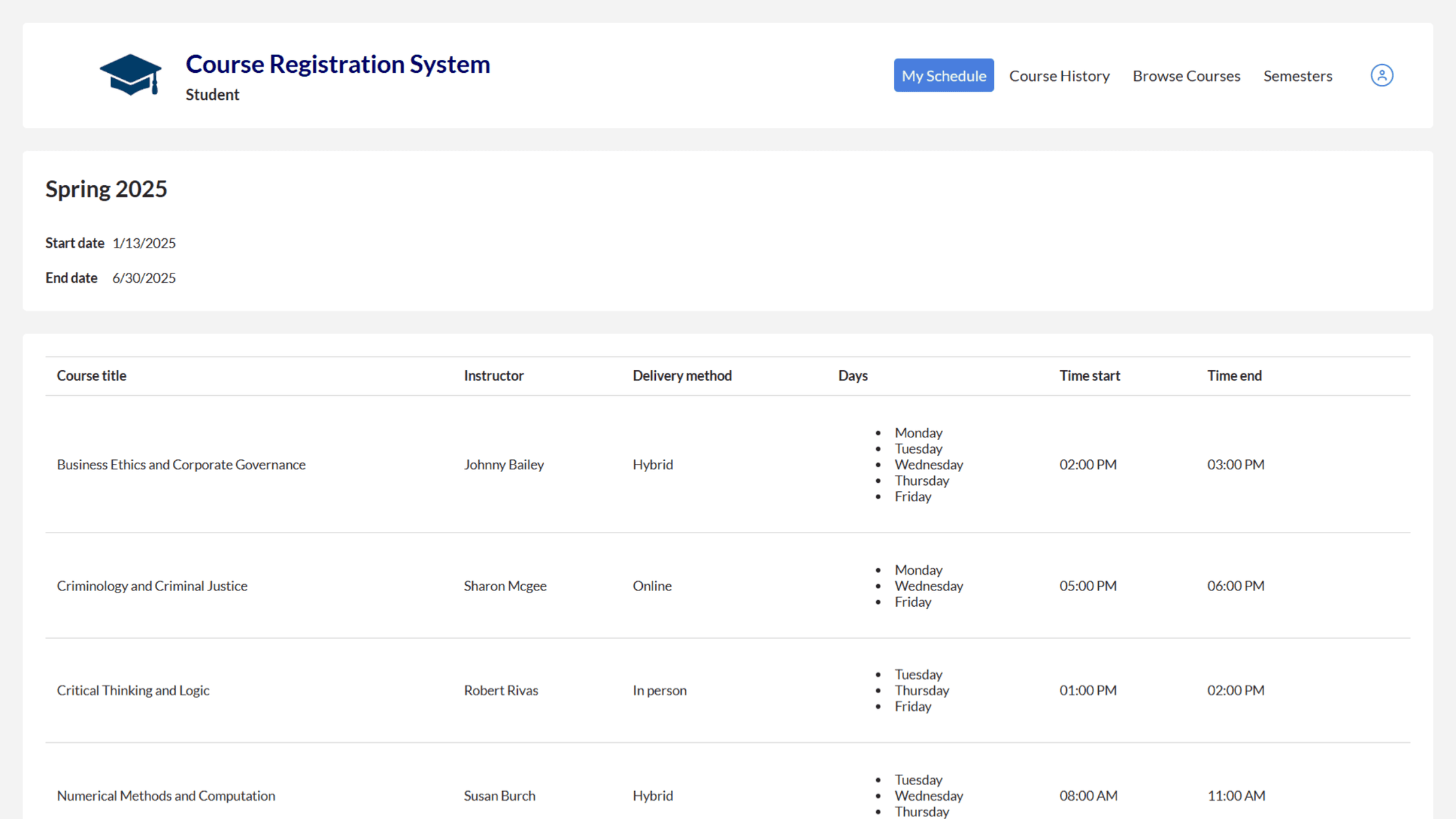This screenshot has width=1456, height=819.
Task: Click 05:00 PM start time for Criminology
Action: (x=1087, y=586)
